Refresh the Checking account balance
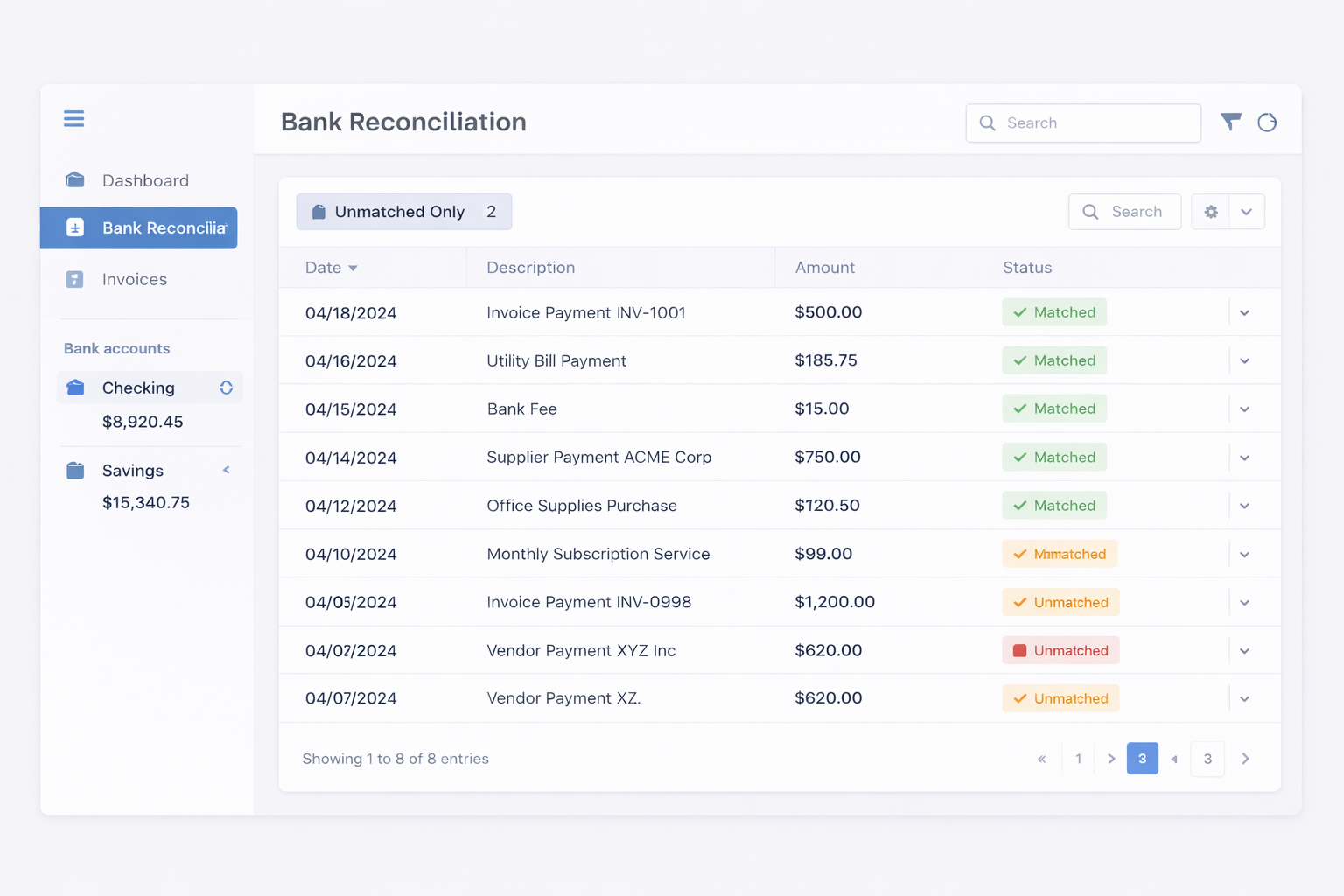Viewport: 1344px width, 896px height. [226, 387]
